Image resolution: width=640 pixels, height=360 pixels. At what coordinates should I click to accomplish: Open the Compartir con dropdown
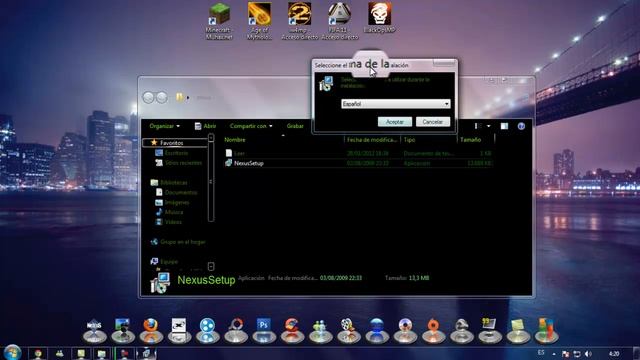251,126
